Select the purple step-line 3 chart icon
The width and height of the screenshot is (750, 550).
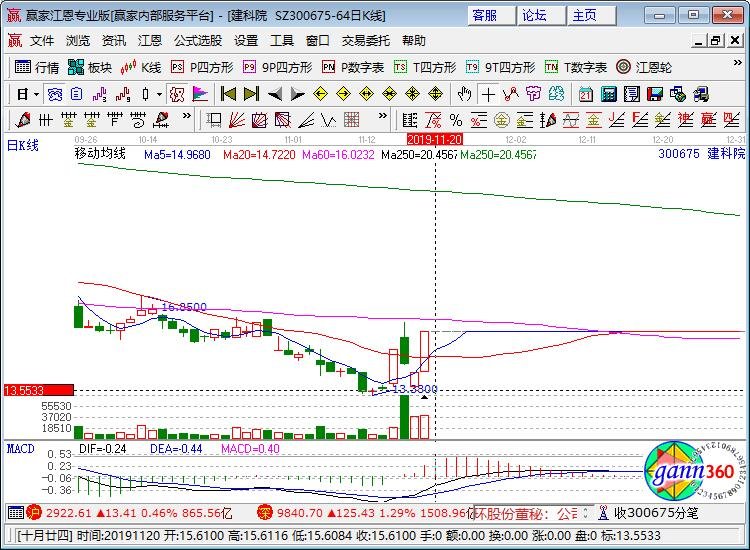tap(99, 94)
